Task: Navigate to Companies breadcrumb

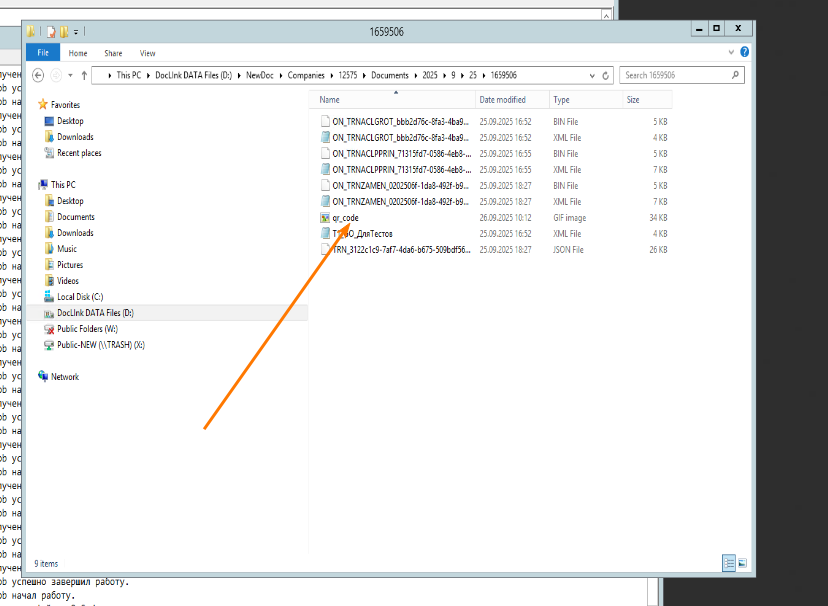Action: coord(306,75)
